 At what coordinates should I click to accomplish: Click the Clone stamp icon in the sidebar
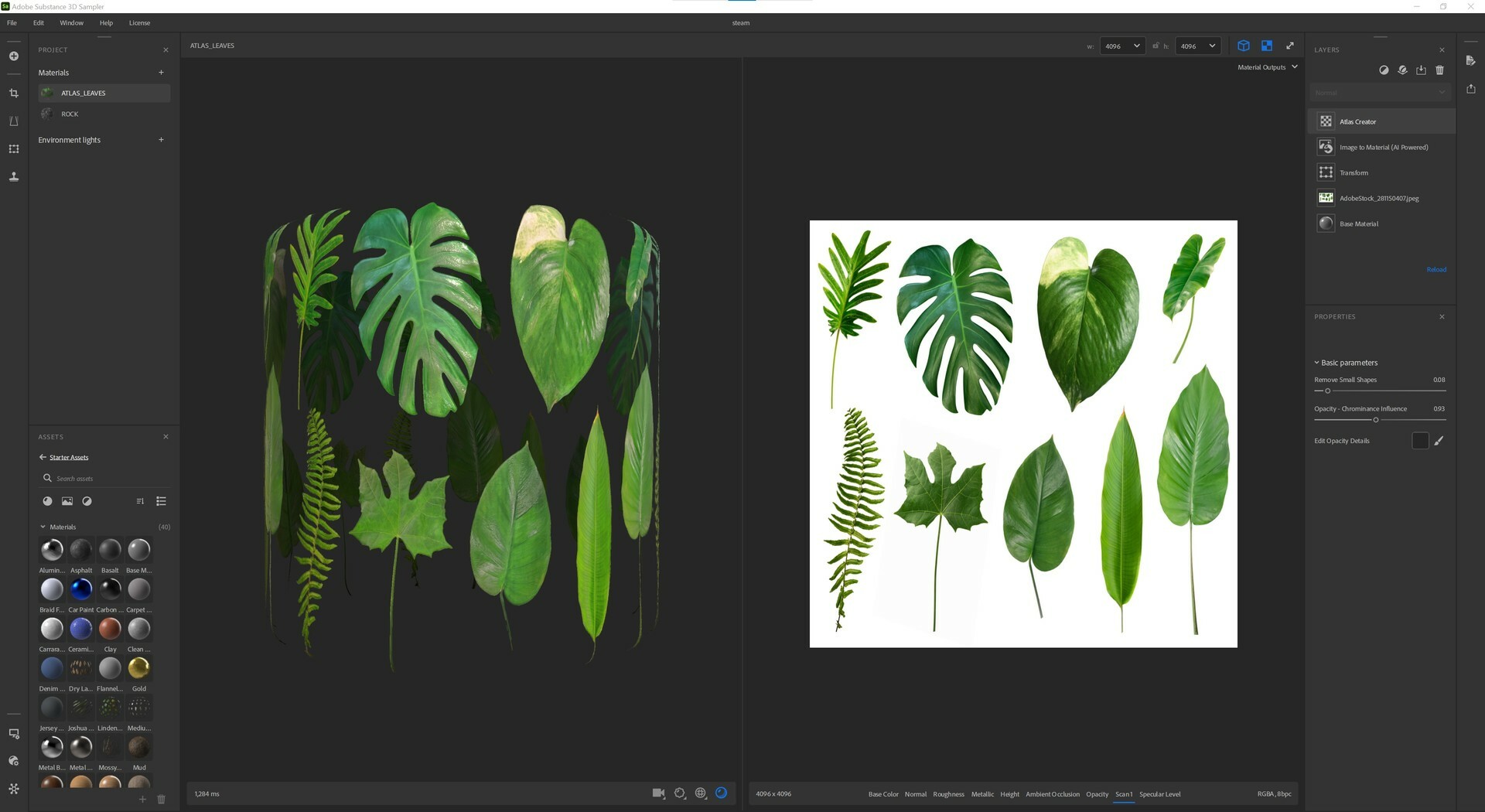tap(14, 176)
